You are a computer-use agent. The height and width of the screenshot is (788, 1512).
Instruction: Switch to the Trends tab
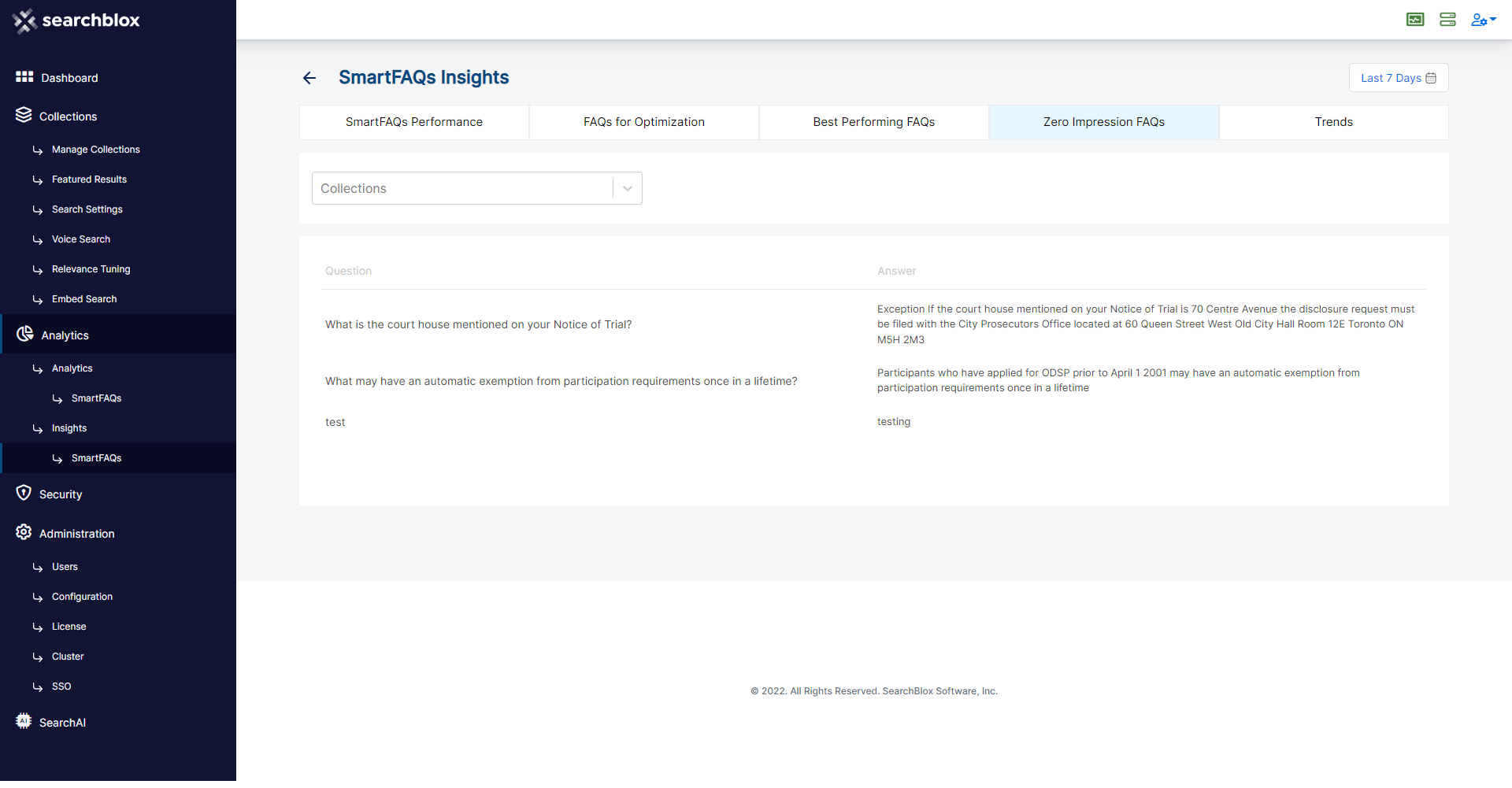(1334, 122)
